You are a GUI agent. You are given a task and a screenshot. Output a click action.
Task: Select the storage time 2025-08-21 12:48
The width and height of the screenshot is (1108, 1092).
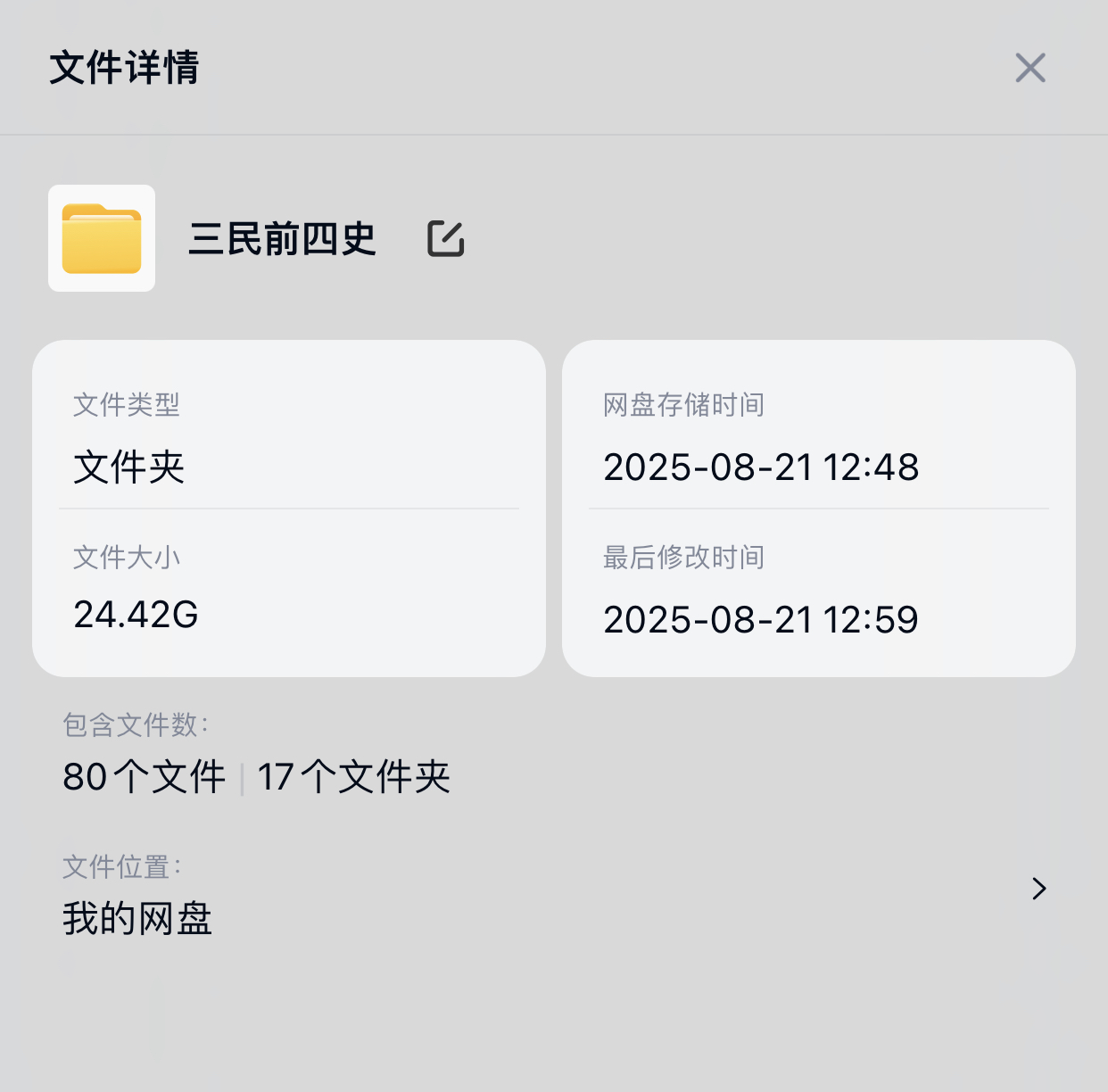[761, 467]
